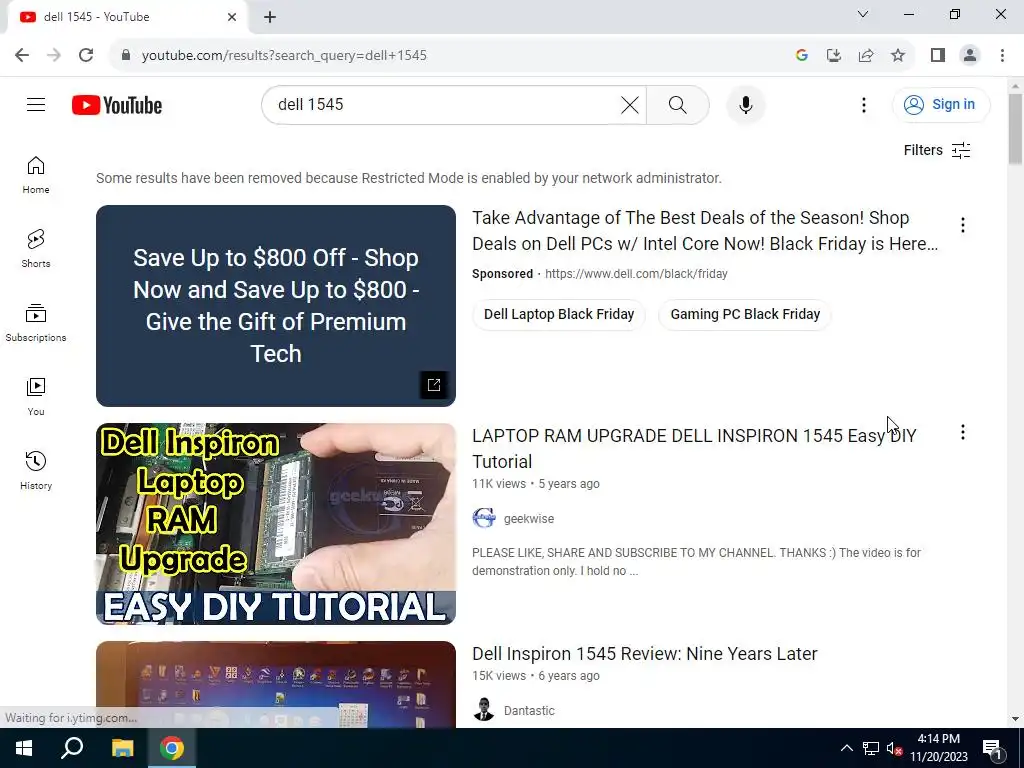Click the geekwise channel avatar

pos(484,519)
